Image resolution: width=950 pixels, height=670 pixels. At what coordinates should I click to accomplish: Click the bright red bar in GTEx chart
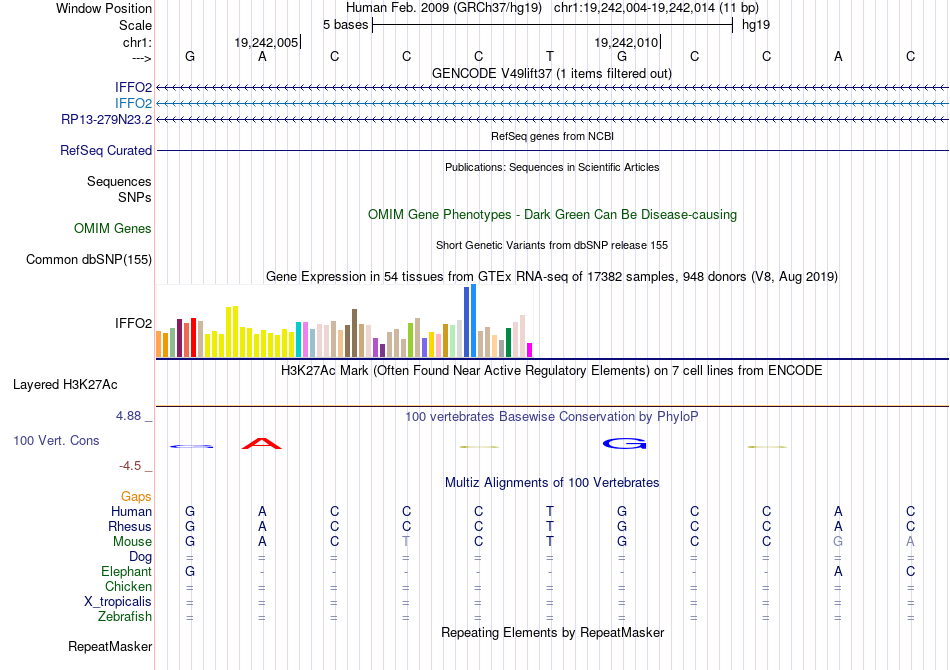[x=193, y=337]
